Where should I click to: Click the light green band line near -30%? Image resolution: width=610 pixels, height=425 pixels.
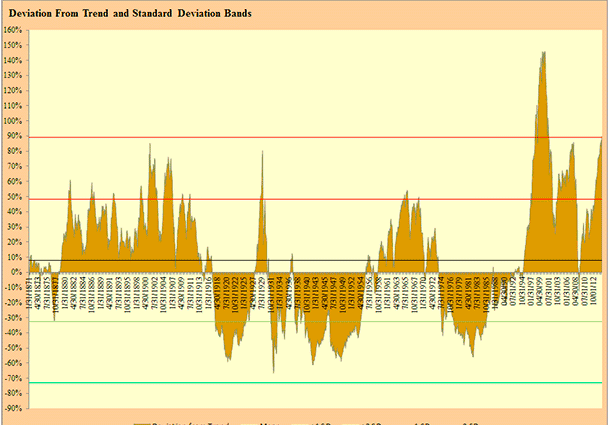[316, 321]
